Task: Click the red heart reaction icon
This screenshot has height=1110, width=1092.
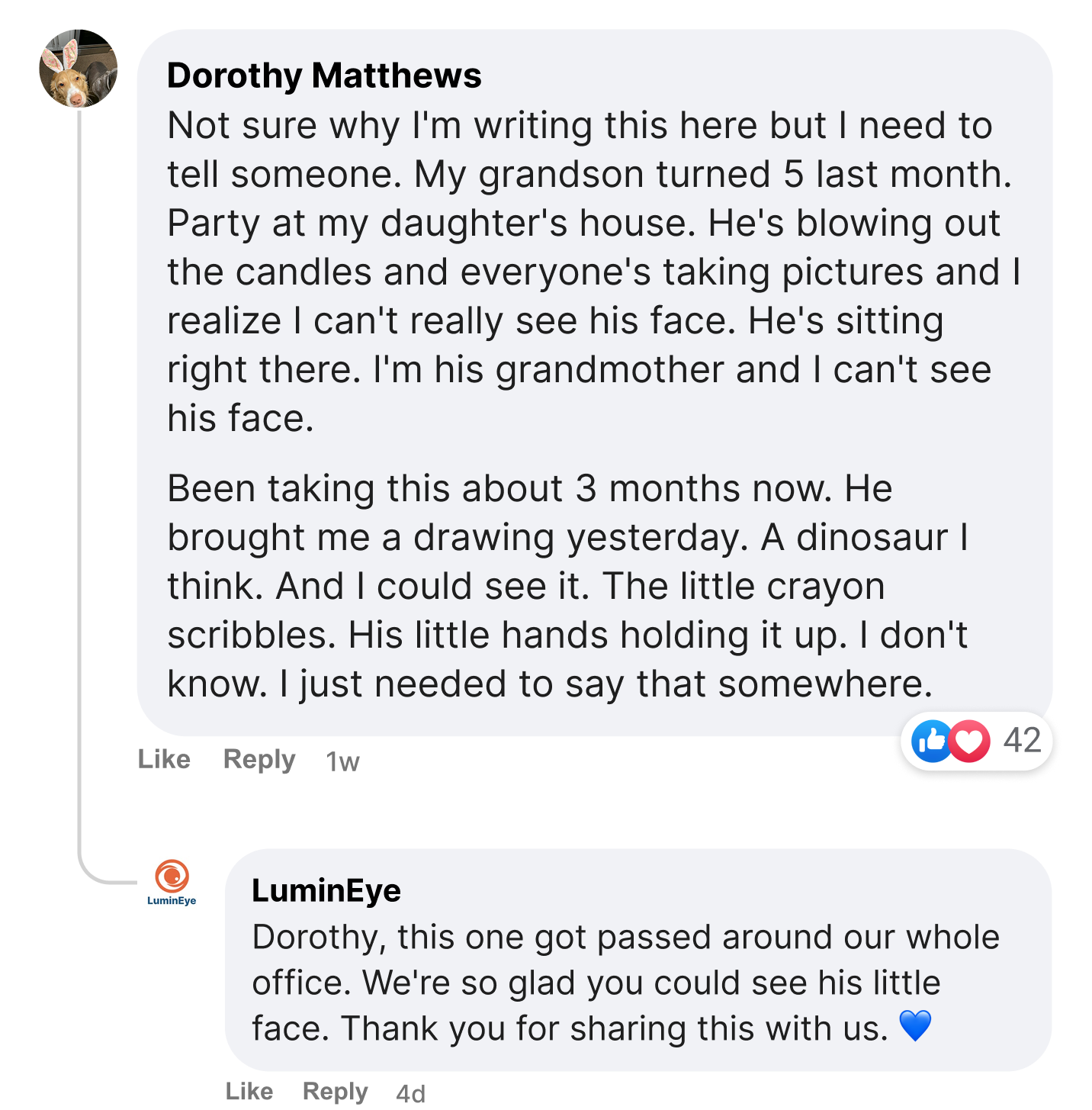Action: pos(969,740)
